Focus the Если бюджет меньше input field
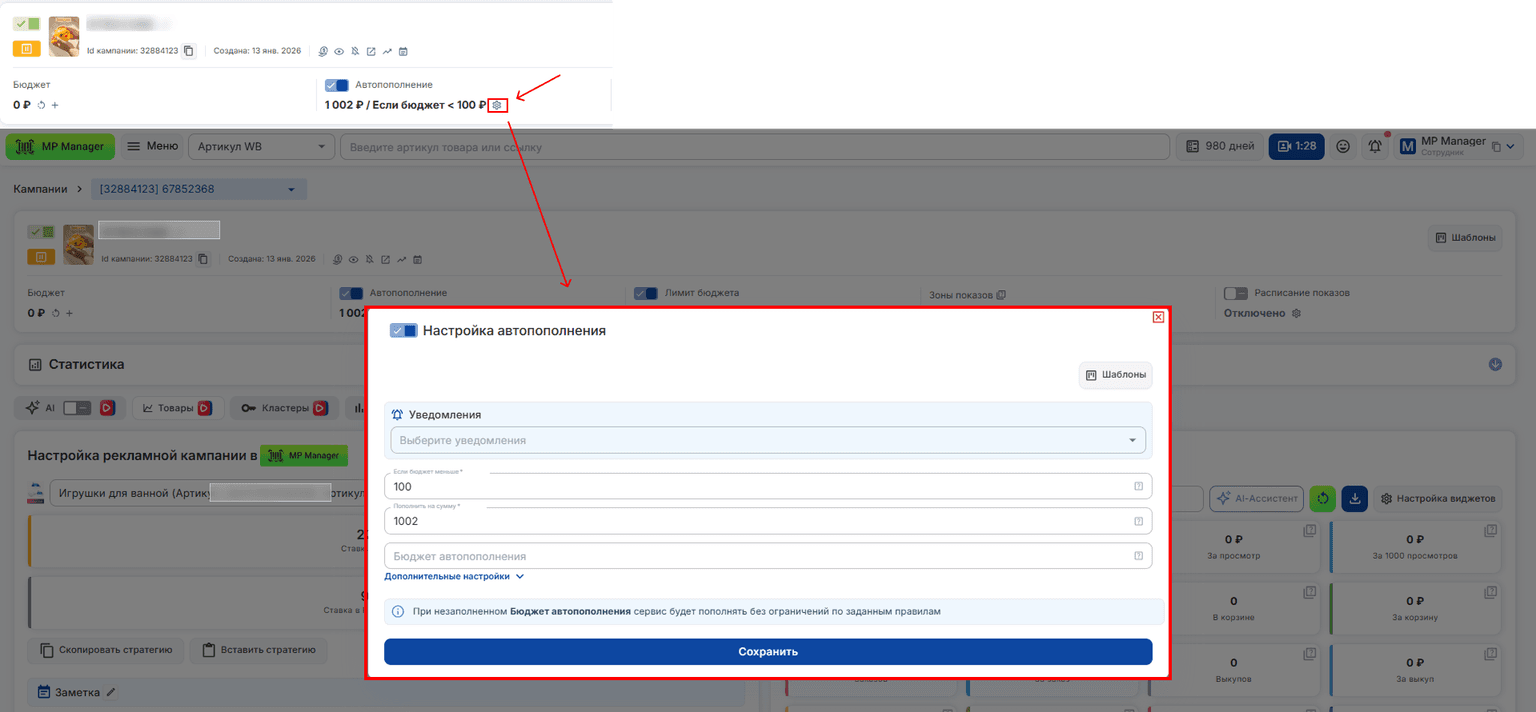Viewport: 1536px width, 712px height. [x=768, y=486]
